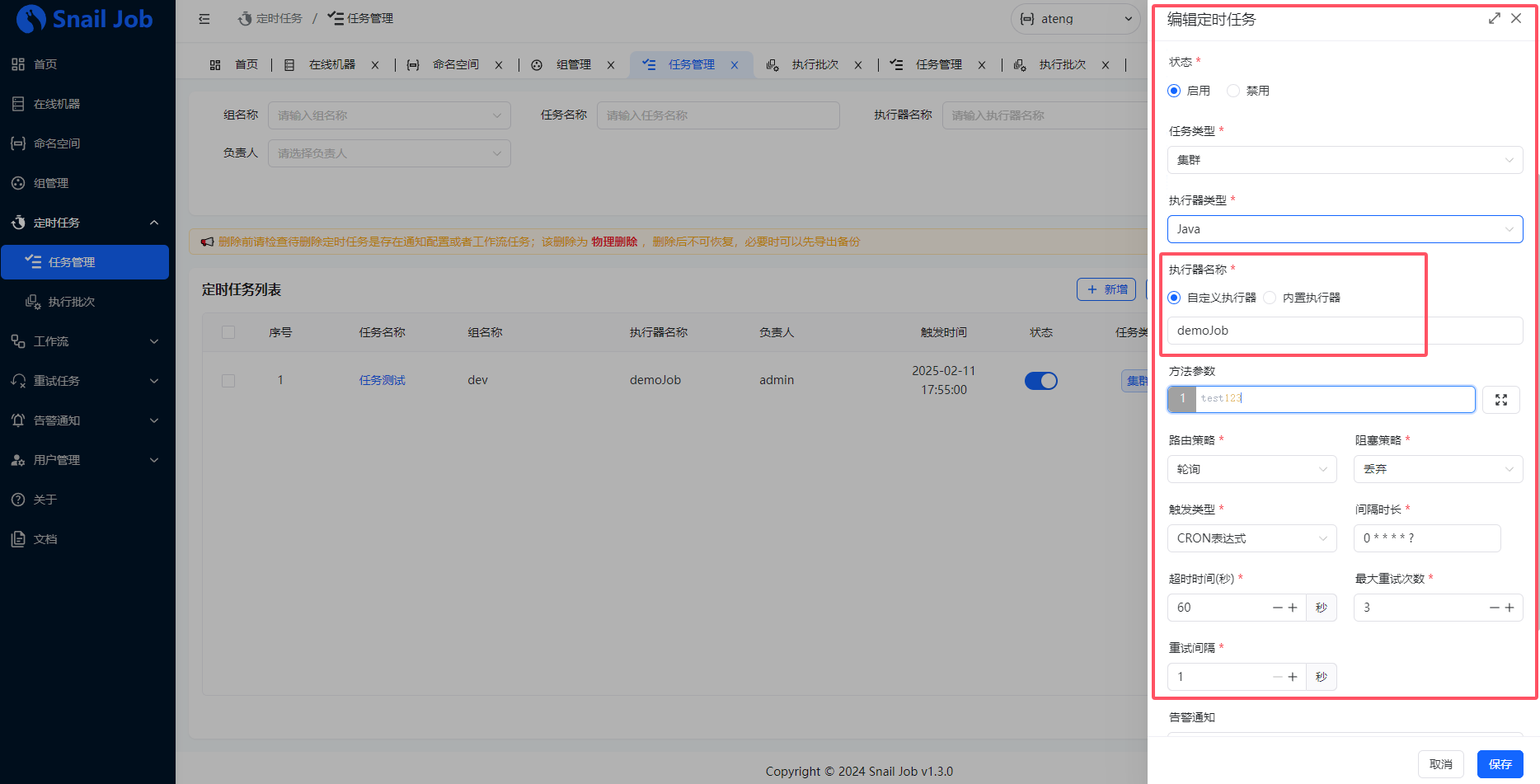Screen dimensions: 1540x784
Task: Select the 禁用 status radio button
Action: [1233, 91]
